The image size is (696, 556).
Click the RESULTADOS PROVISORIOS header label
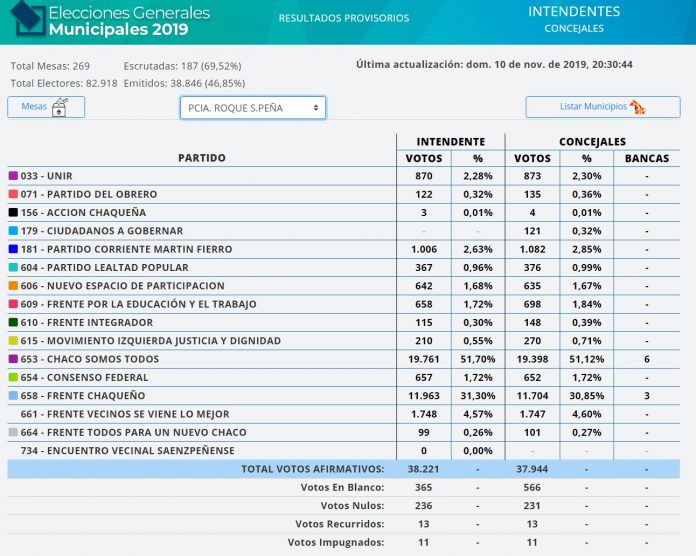(x=344, y=18)
